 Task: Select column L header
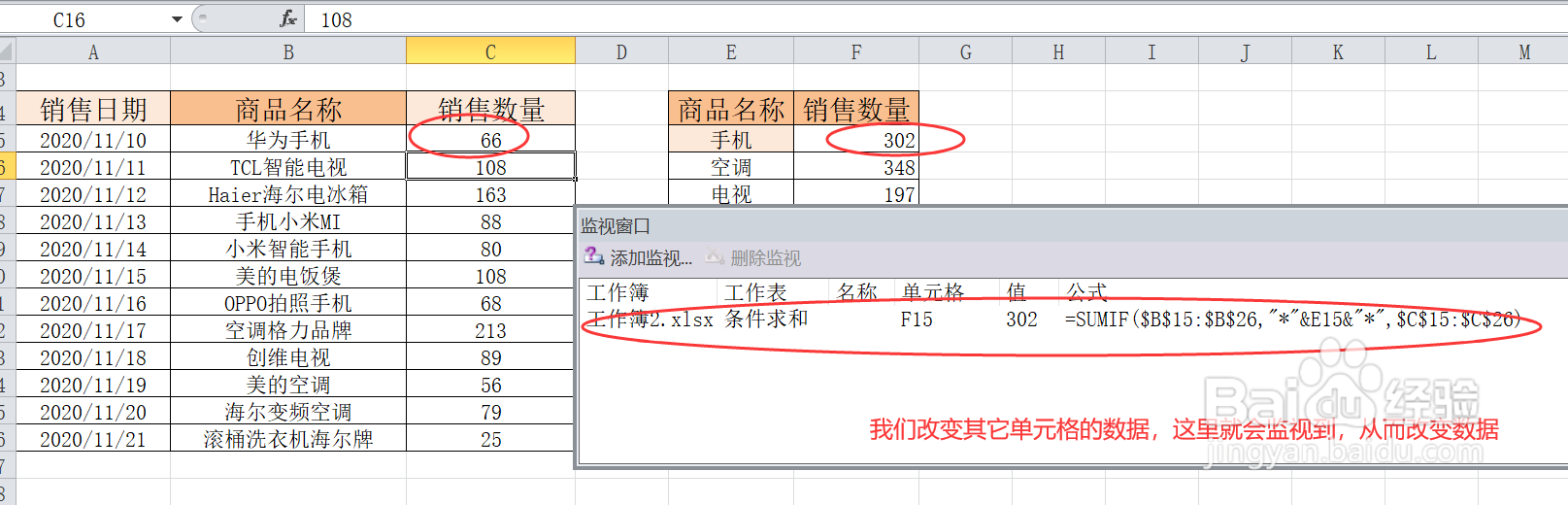pyautogui.click(x=1431, y=51)
